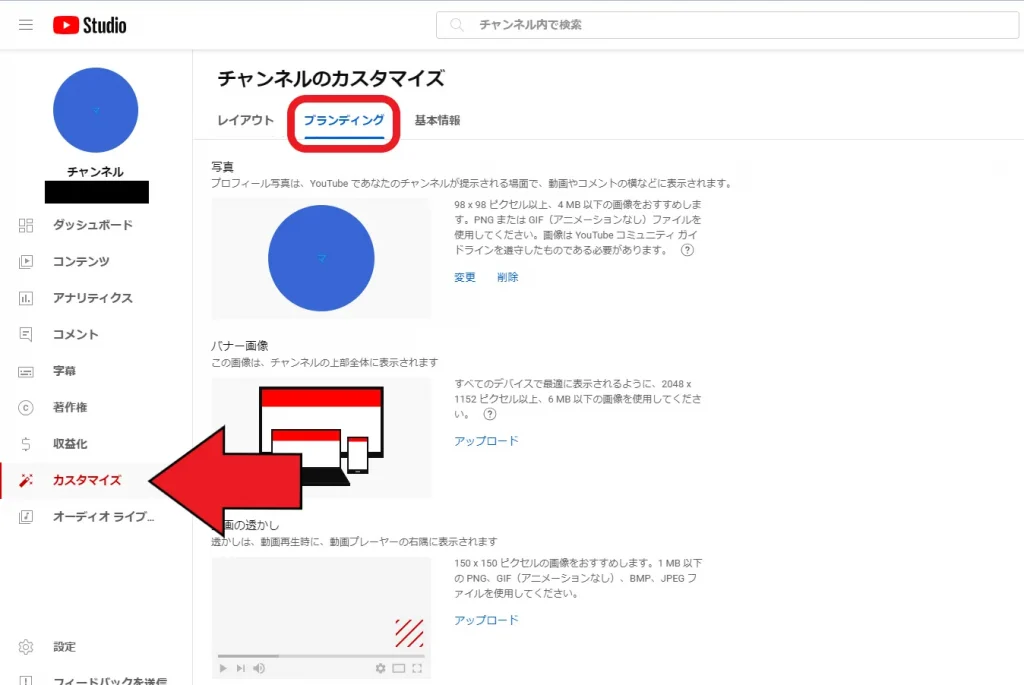Click help icon beside profile photo description
The height and width of the screenshot is (685, 1024).
687,250
